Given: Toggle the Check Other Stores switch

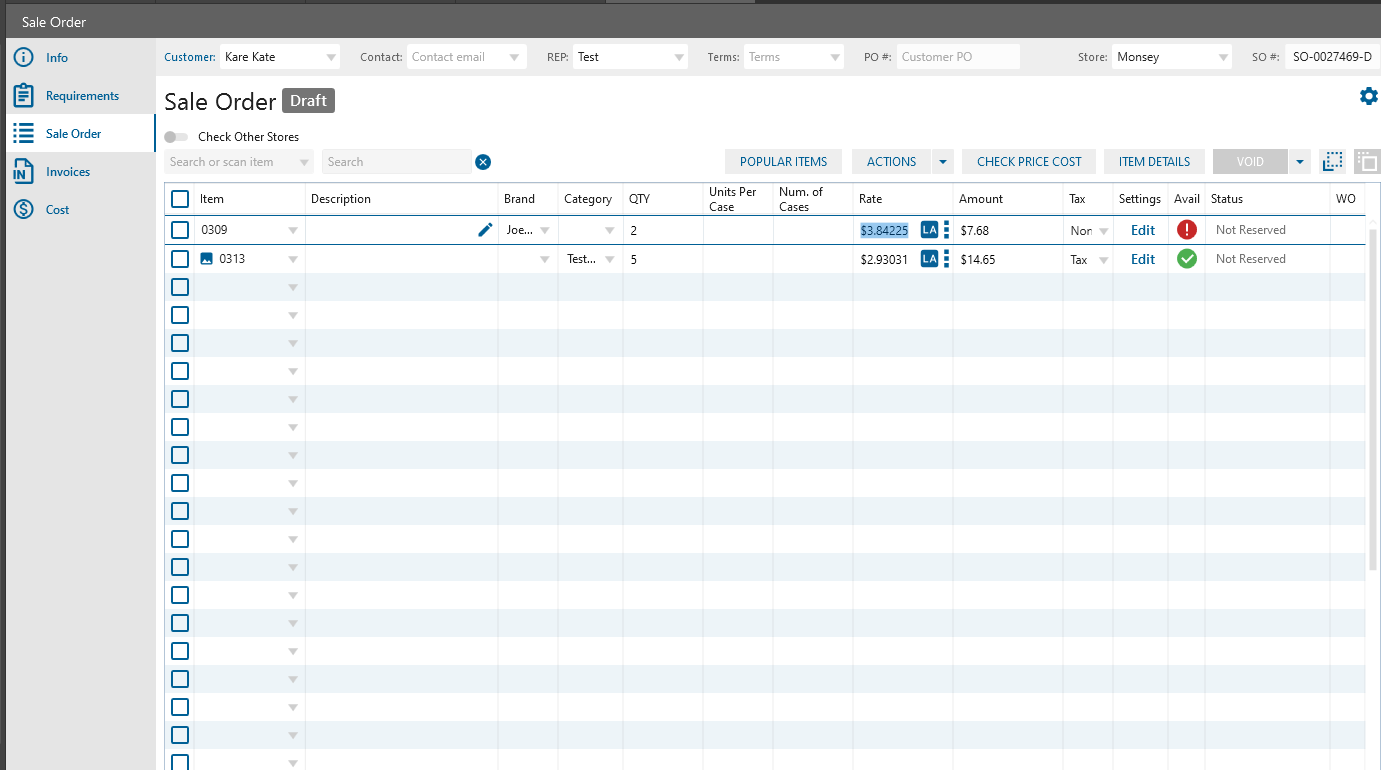Looking at the screenshot, I should [x=176, y=137].
